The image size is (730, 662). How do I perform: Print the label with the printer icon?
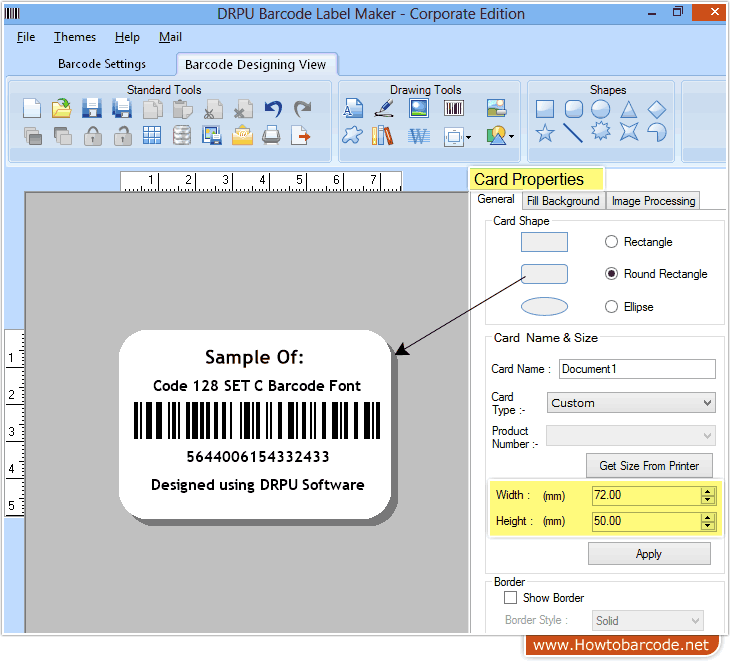pyautogui.click(x=271, y=135)
